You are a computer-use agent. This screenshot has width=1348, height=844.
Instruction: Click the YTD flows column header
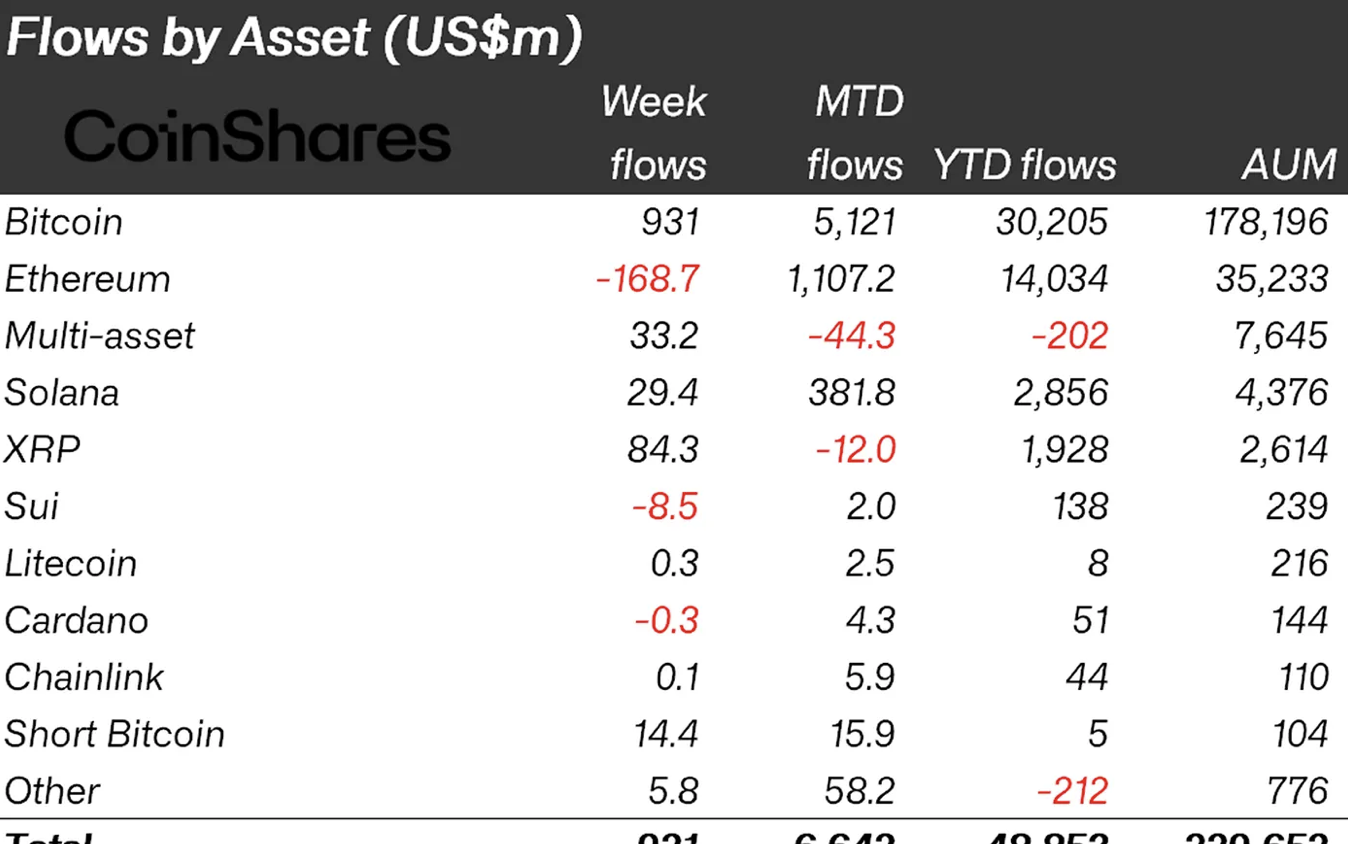click(x=1024, y=165)
